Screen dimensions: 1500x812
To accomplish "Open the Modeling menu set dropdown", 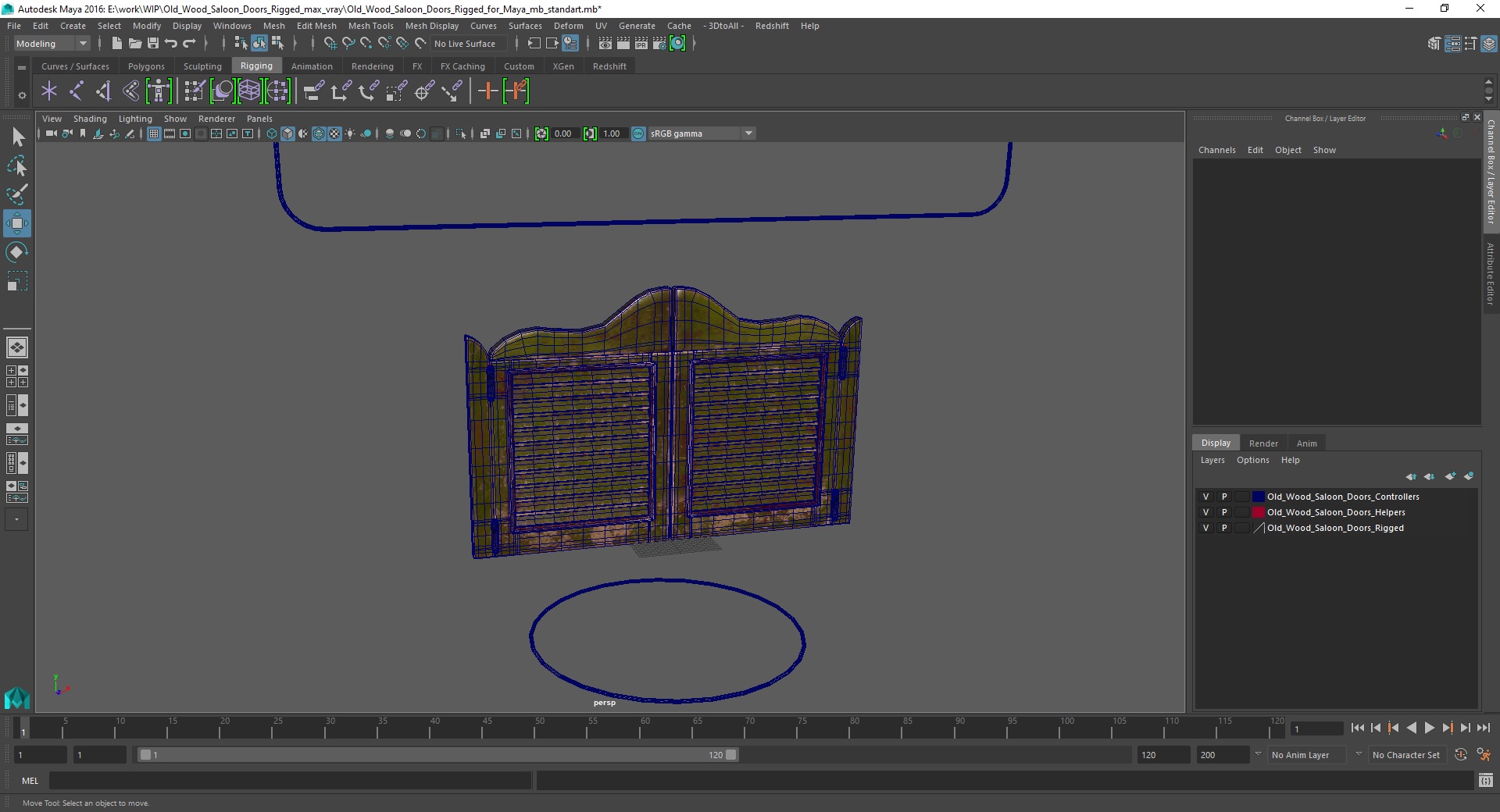I will tap(52, 44).
